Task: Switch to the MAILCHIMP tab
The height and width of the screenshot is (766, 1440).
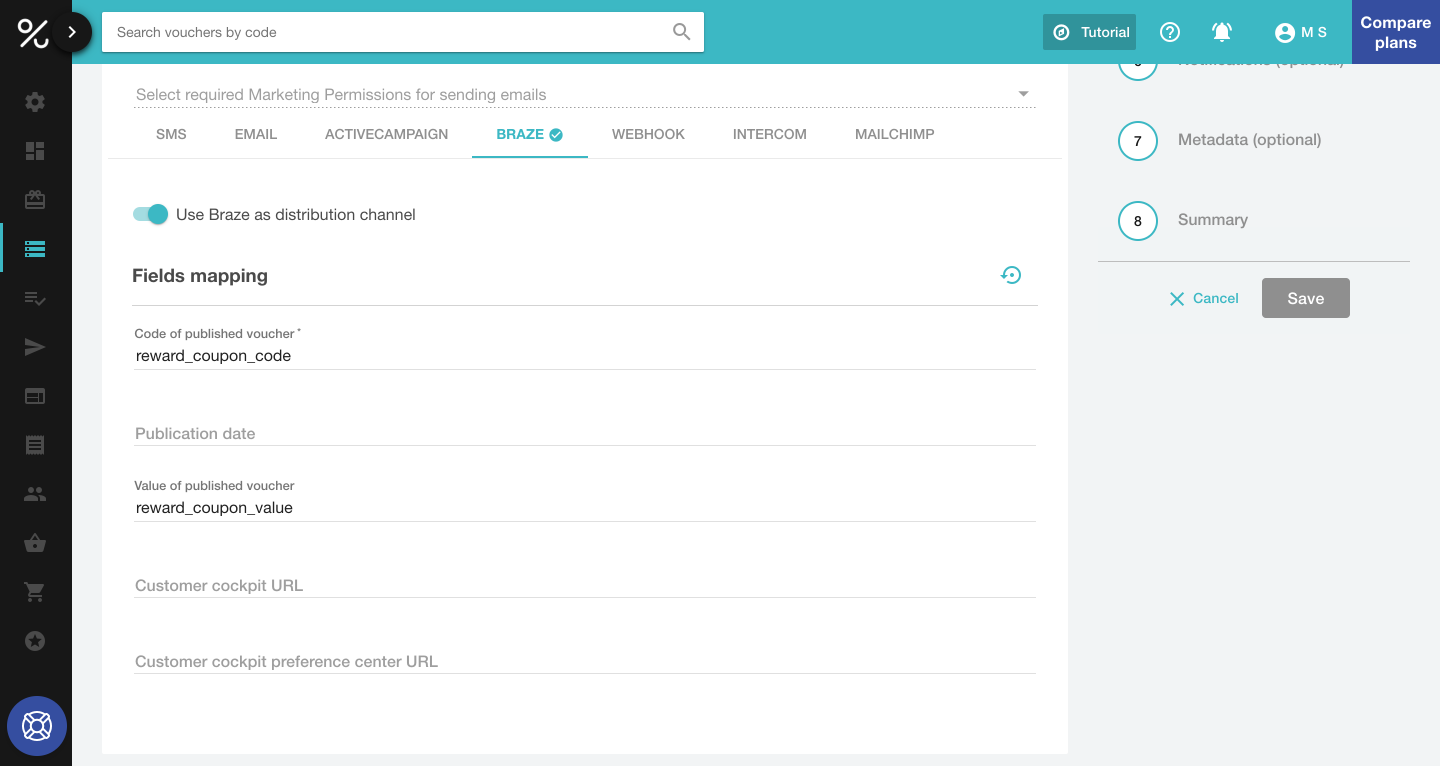Action: coord(894,134)
